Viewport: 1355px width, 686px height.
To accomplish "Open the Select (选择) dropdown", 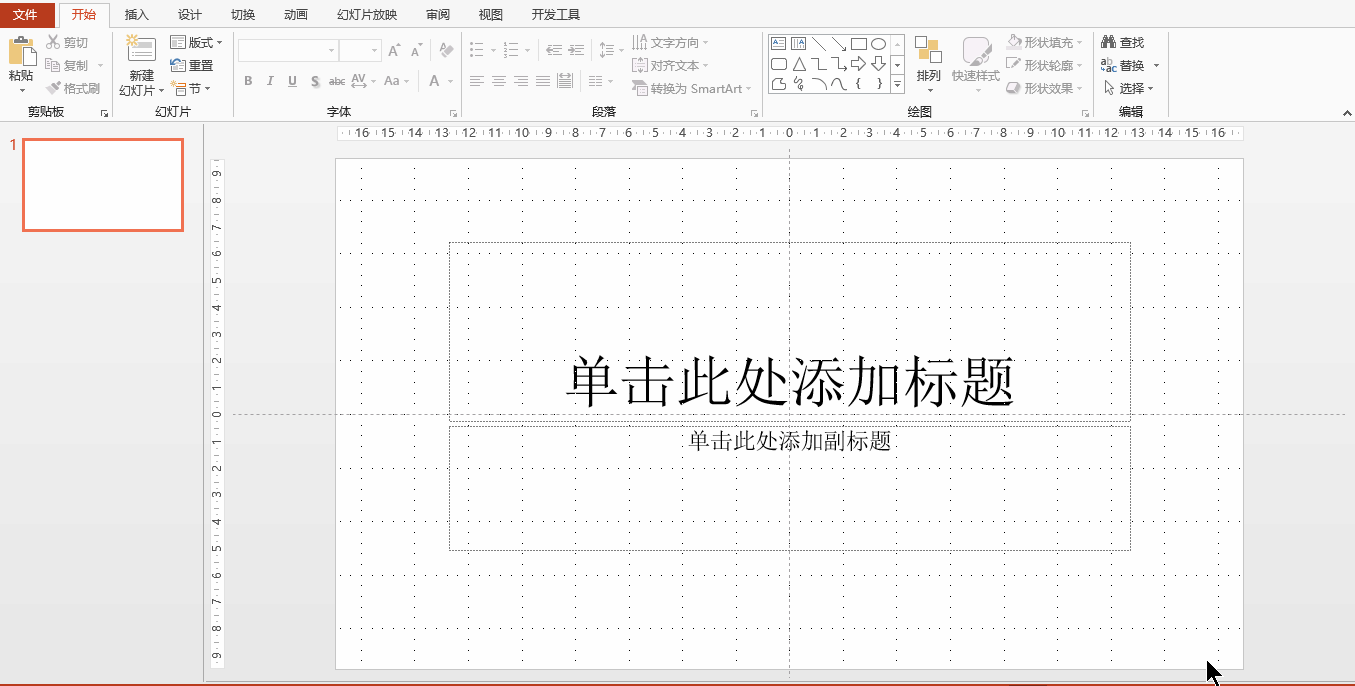I will pos(1127,88).
